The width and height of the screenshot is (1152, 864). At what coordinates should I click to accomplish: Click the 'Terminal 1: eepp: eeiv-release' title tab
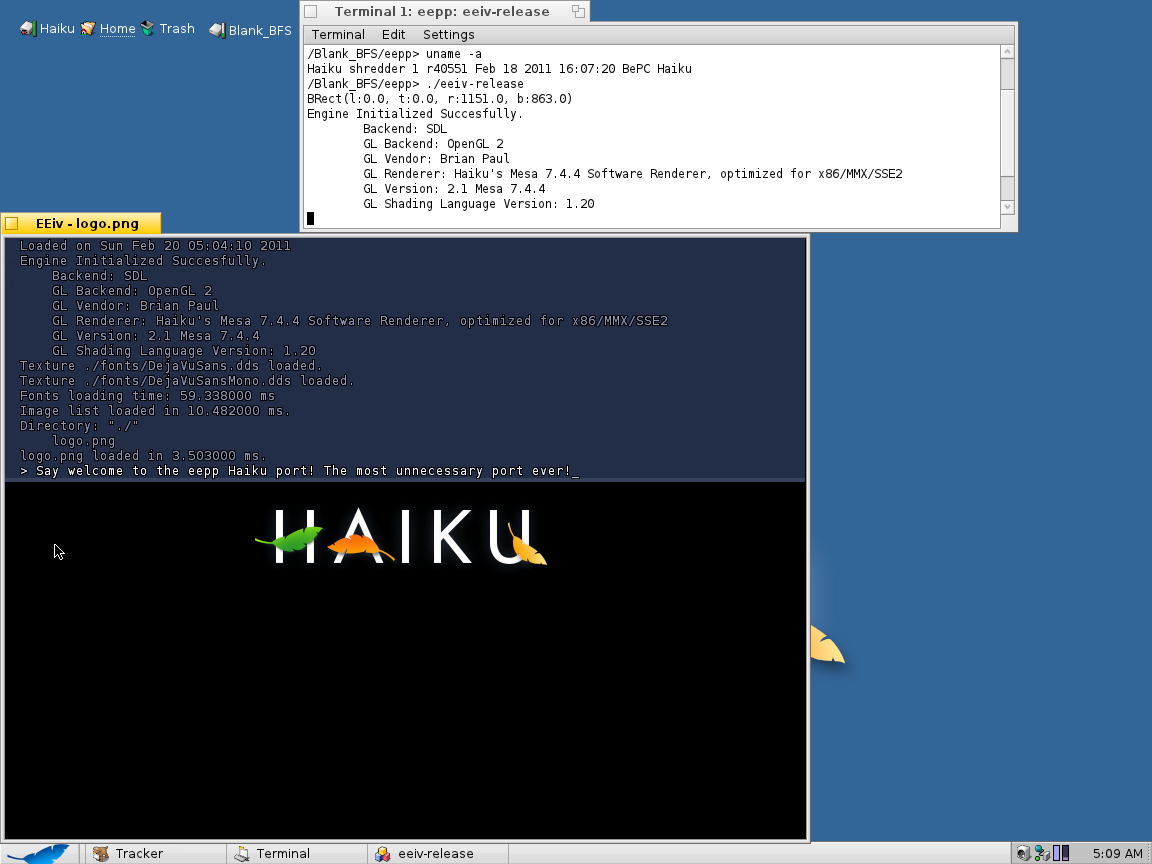444,11
